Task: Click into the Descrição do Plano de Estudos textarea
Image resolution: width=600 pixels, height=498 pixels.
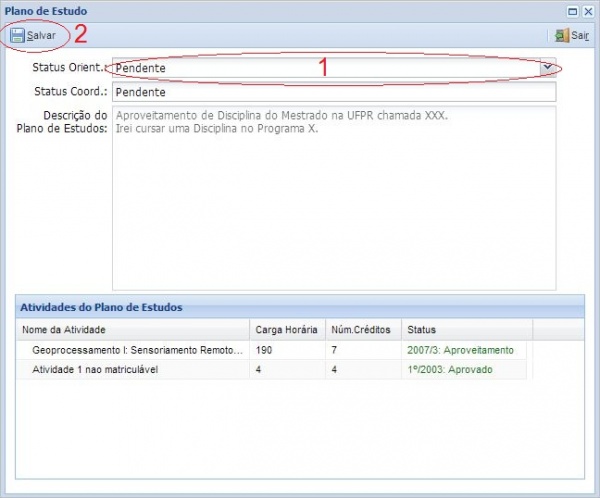Action: click(x=332, y=198)
